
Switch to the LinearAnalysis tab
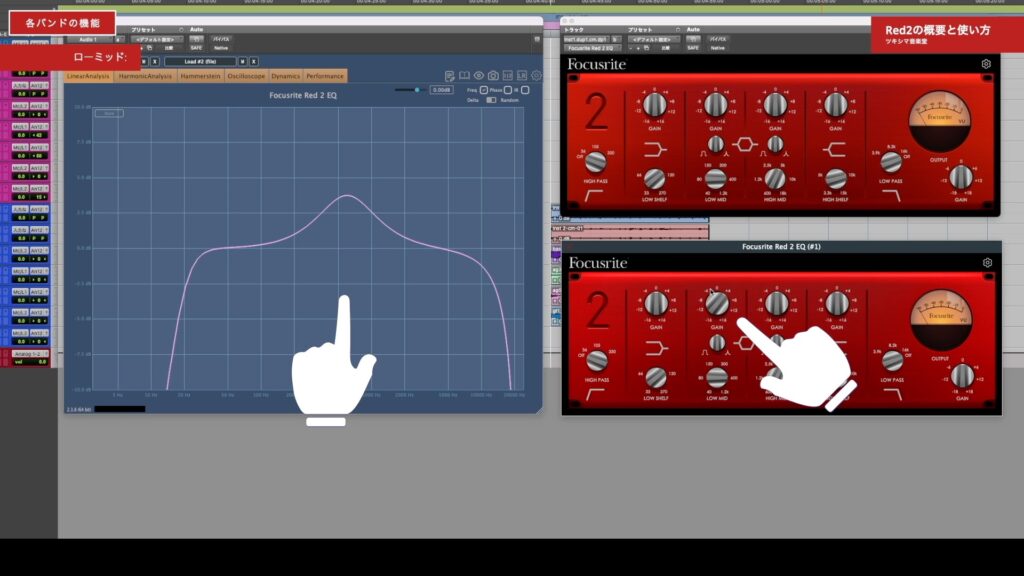click(88, 76)
